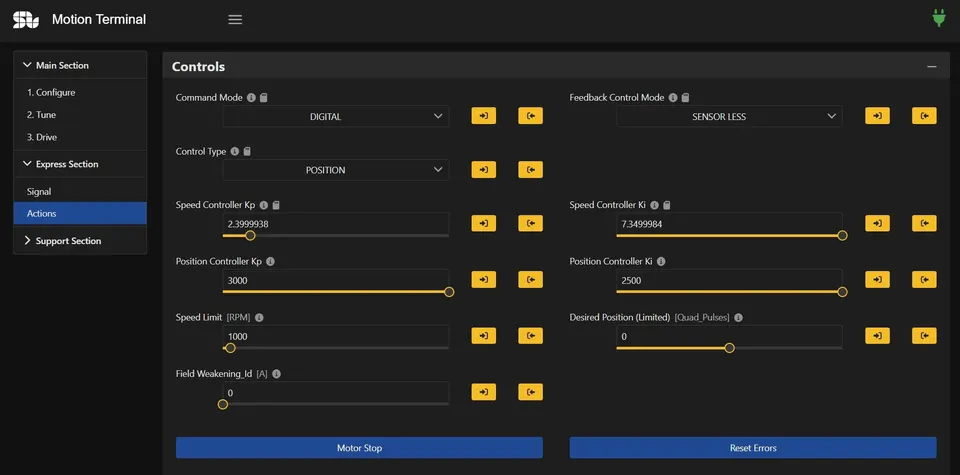Open the Feedback Control Mode dropdown showing SENSOR LESS
This screenshot has width=960, height=475.
click(x=729, y=116)
